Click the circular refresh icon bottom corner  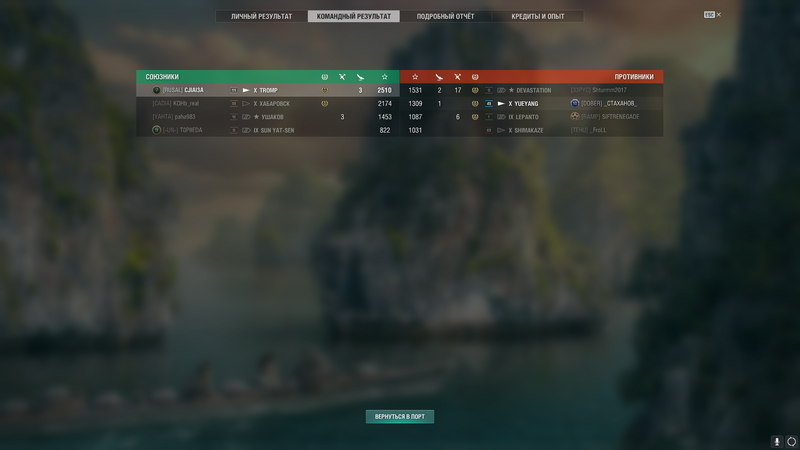point(791,441)
